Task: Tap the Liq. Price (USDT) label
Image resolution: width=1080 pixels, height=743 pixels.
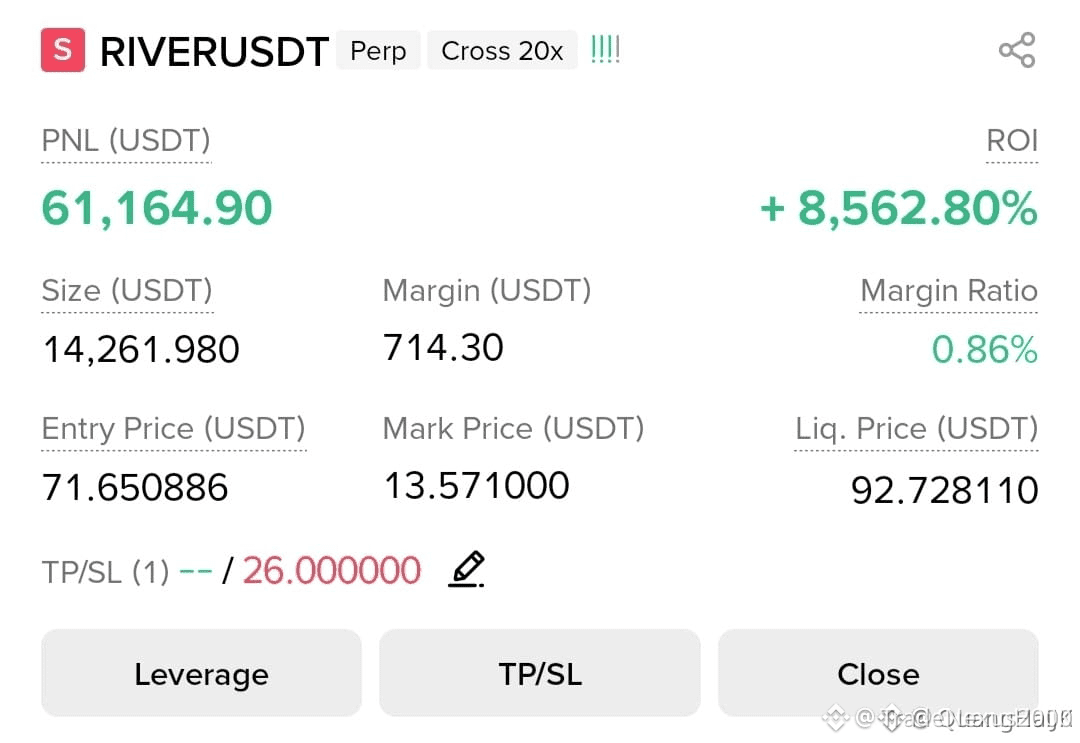Action: (916, 428)
